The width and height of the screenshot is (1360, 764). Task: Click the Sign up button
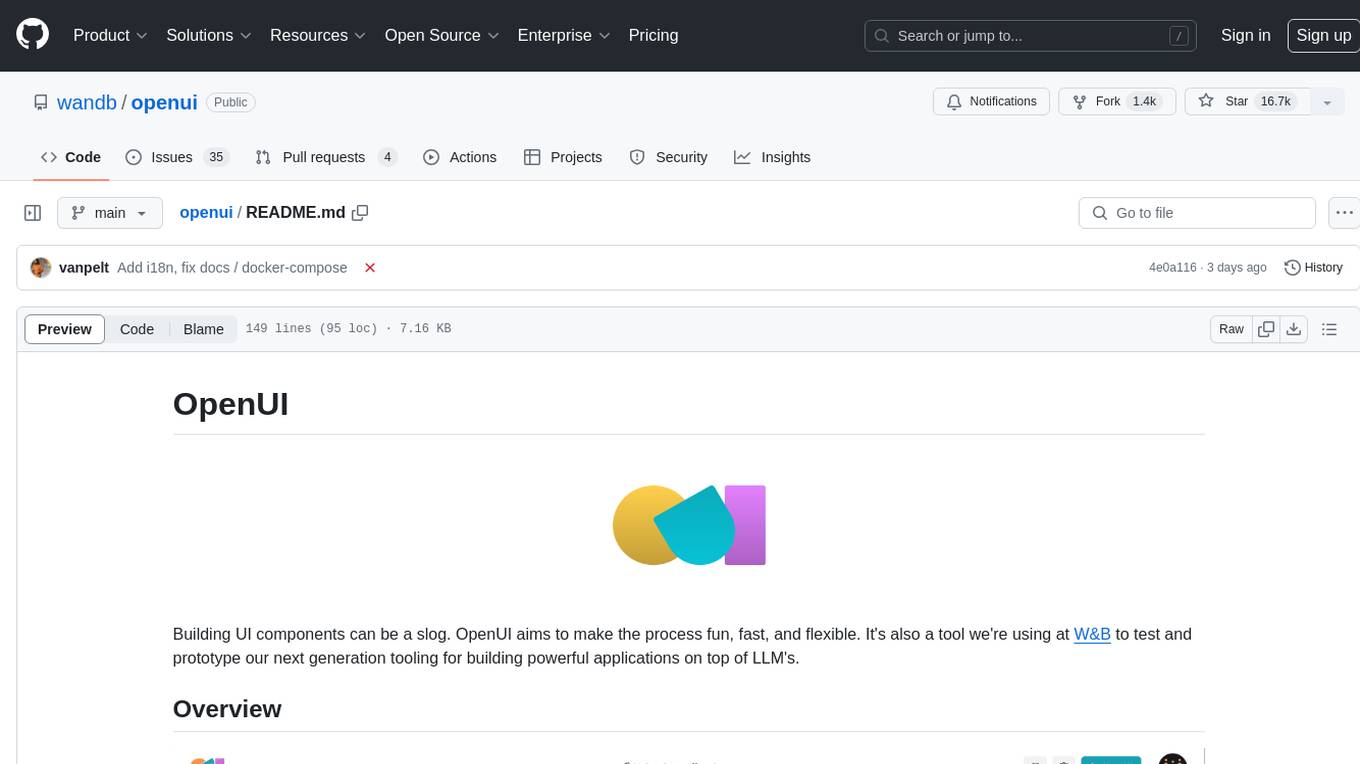click(x=1323, y=35)
